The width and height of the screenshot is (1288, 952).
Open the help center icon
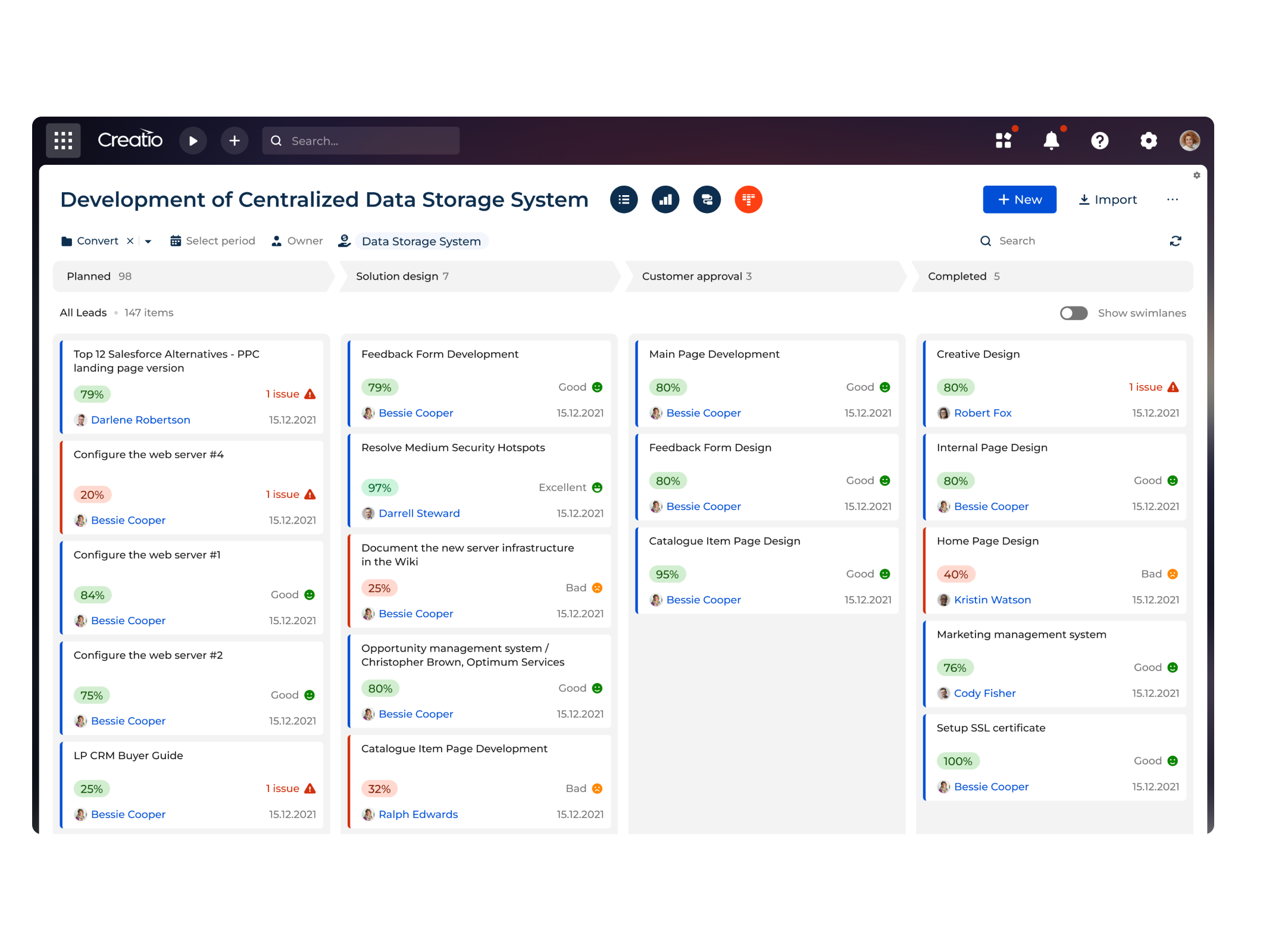[x=1100, y=140]
